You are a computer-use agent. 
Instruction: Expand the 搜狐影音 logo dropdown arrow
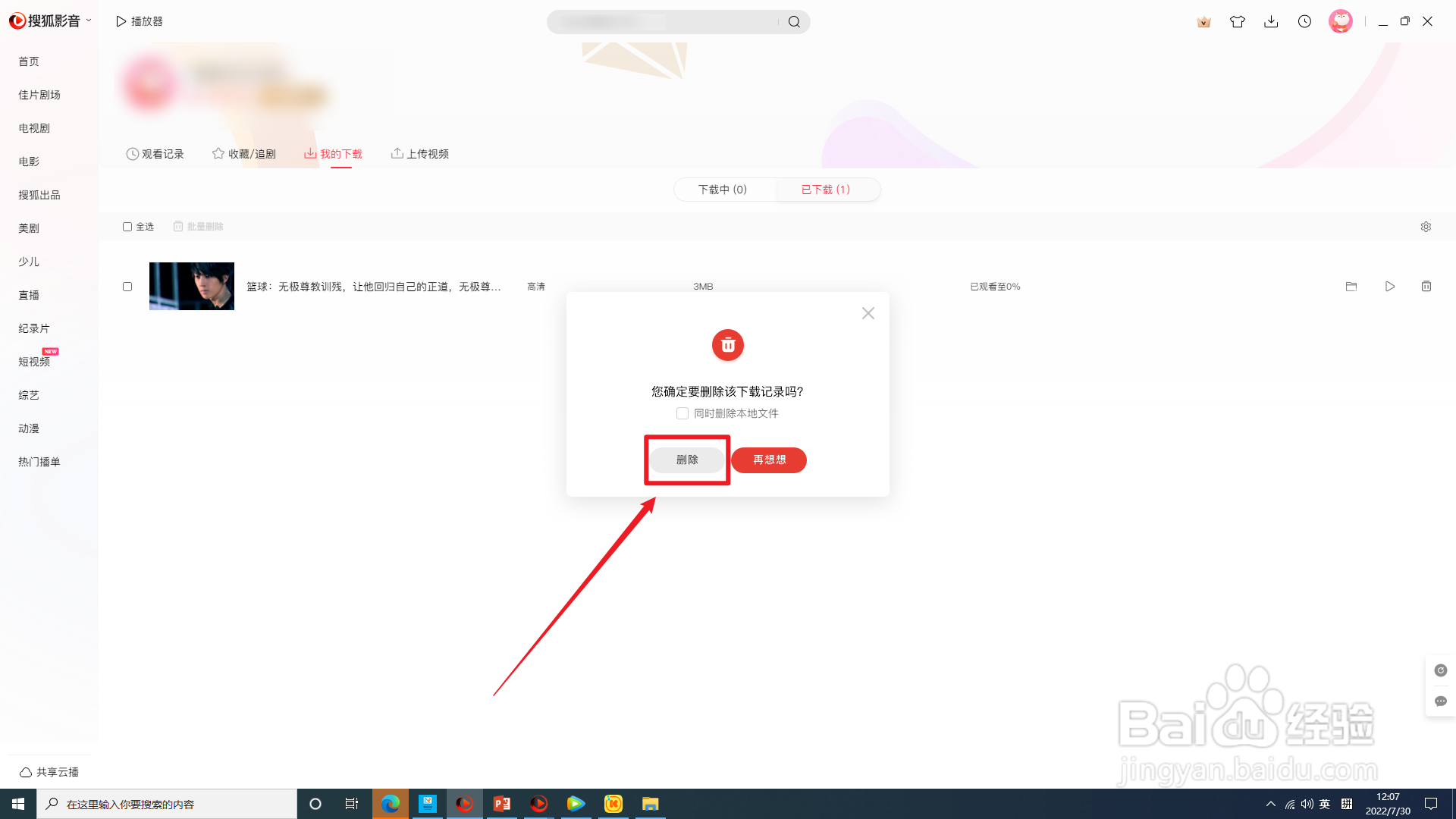click(x=89, y=20)
